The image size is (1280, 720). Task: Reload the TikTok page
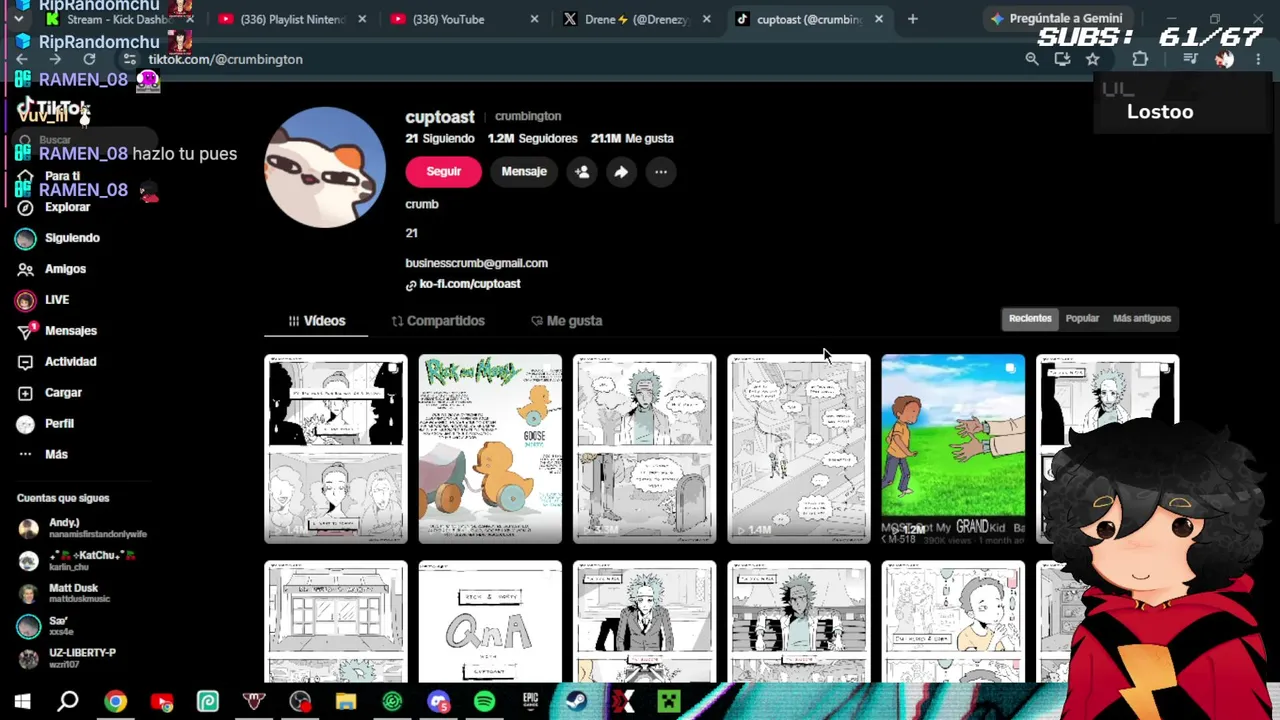point(89,59)
